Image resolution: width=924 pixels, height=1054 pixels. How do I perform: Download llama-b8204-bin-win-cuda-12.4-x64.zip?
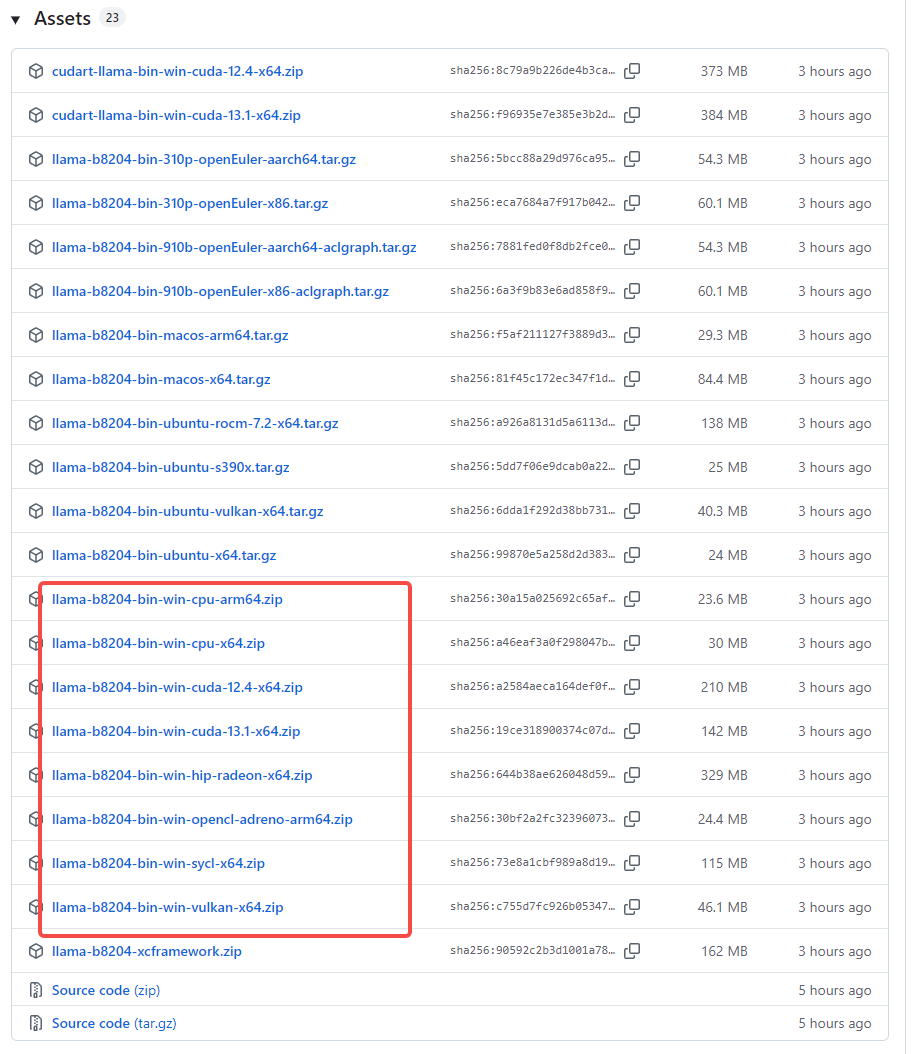tap(177, 687)
